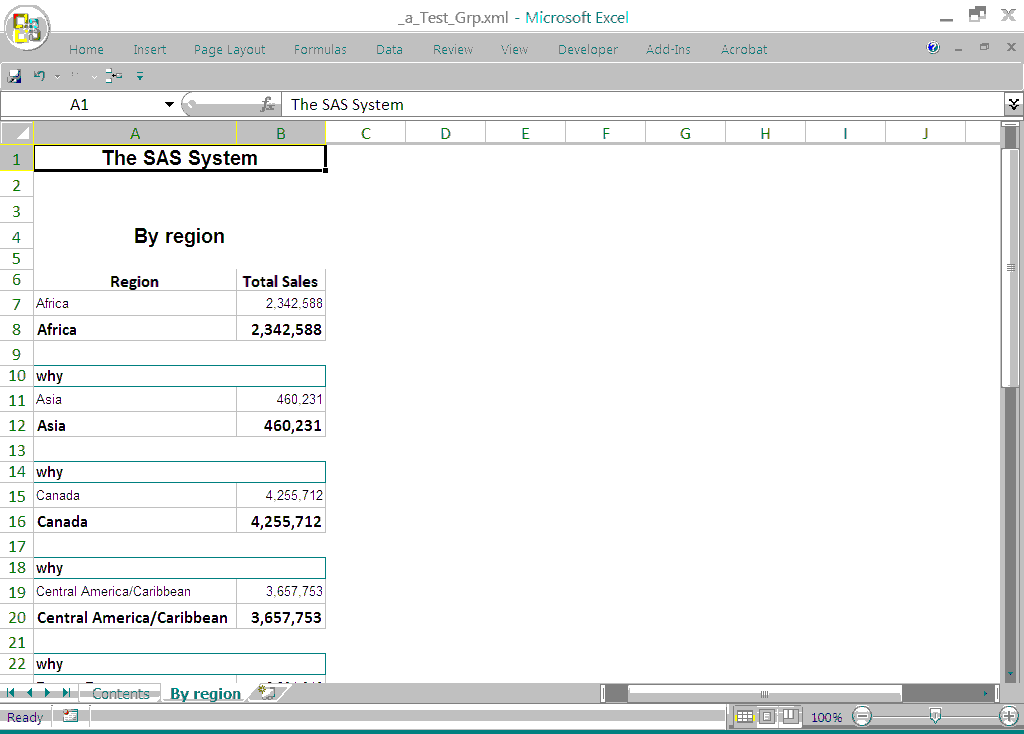Switch to the Contents sheet tab
Image resolution: width=1024 pixels, height=734 pixels.
click(x=121, y=694)
